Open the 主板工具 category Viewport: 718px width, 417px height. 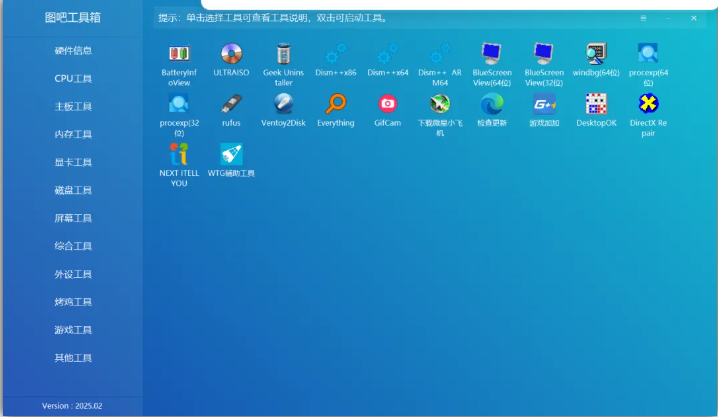[x=73, y=107]
